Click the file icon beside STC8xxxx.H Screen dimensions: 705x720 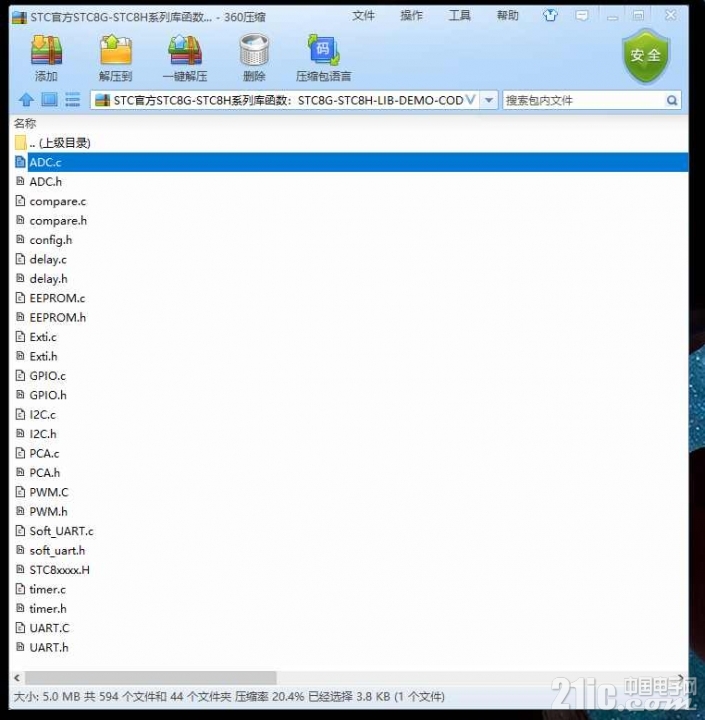click(x=20, y=569)
